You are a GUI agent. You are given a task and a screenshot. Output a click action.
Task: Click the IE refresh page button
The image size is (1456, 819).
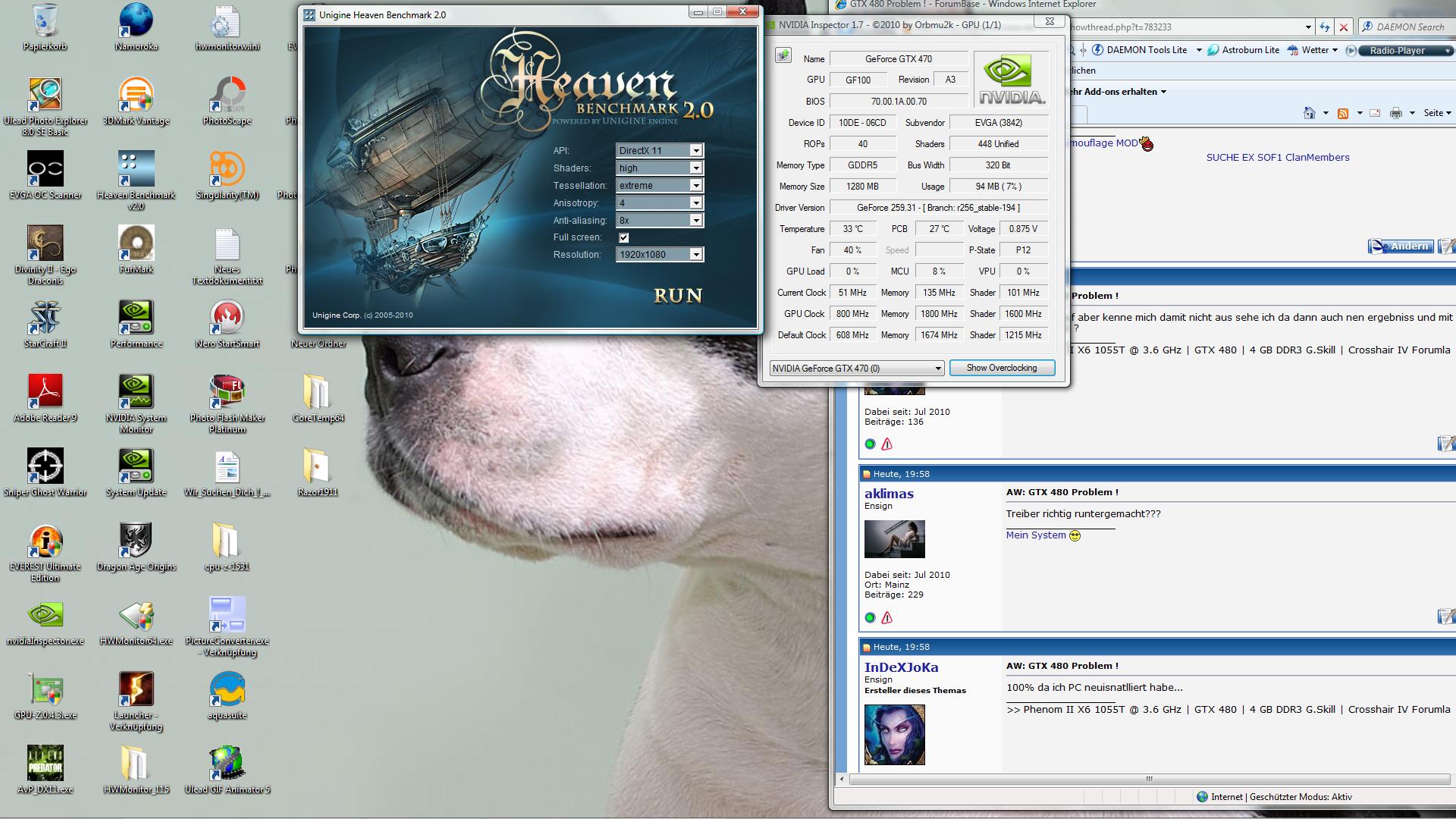pyautogui.click(x=1324, y=27)
